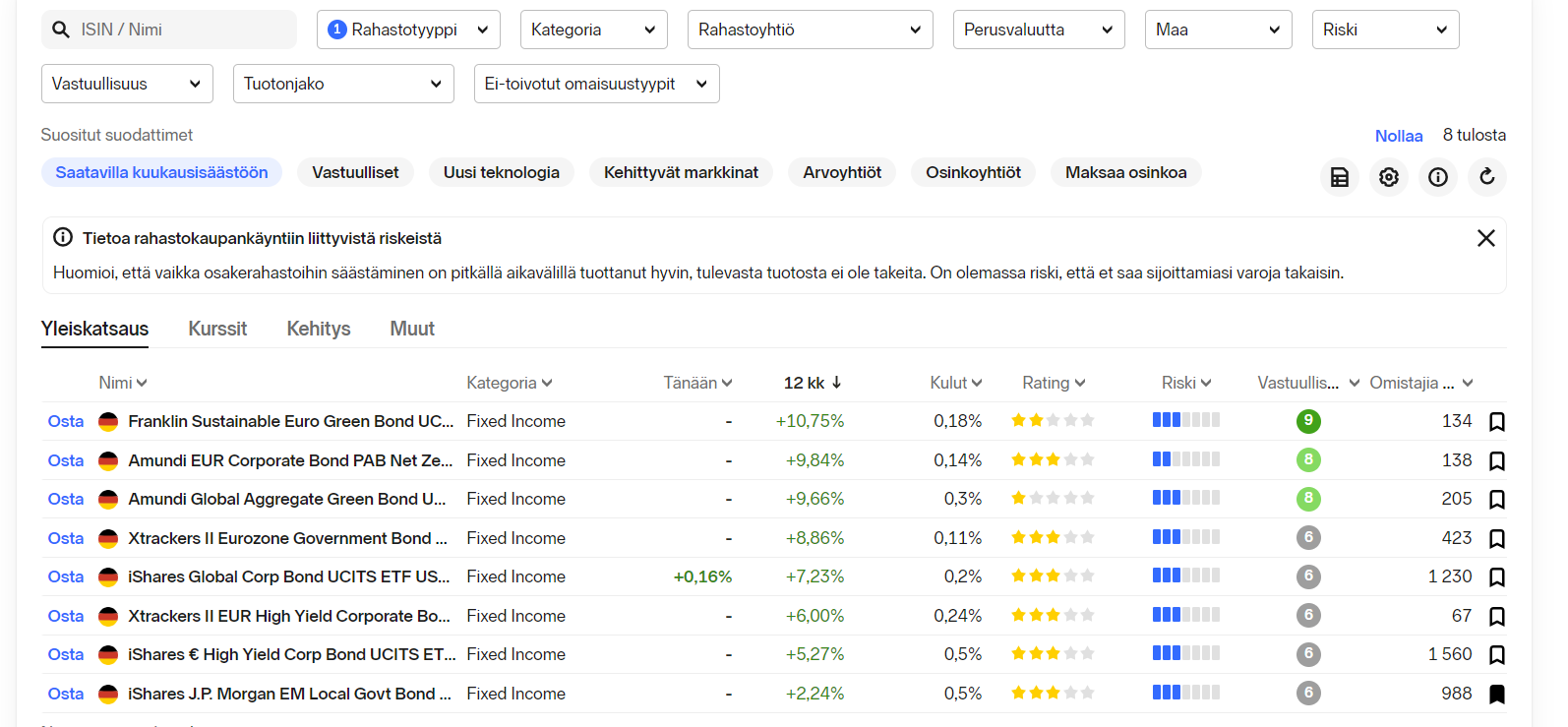The height and width of the screenshot is (727, 1568).
Task: Click Osta for Franklin Sustainable Euro Green Bond
Action: tap(66, 421)
